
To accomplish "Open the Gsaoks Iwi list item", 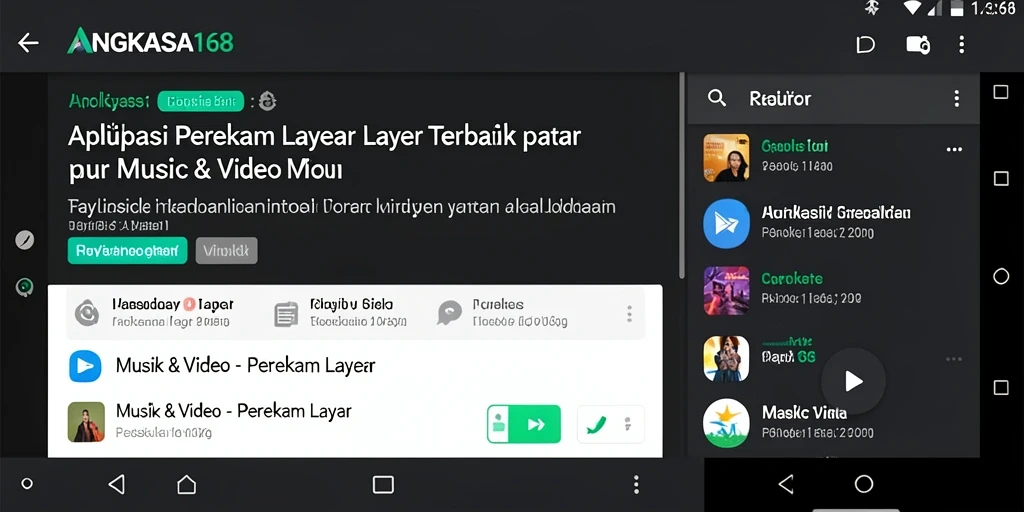I will click(x=834, y=157).
